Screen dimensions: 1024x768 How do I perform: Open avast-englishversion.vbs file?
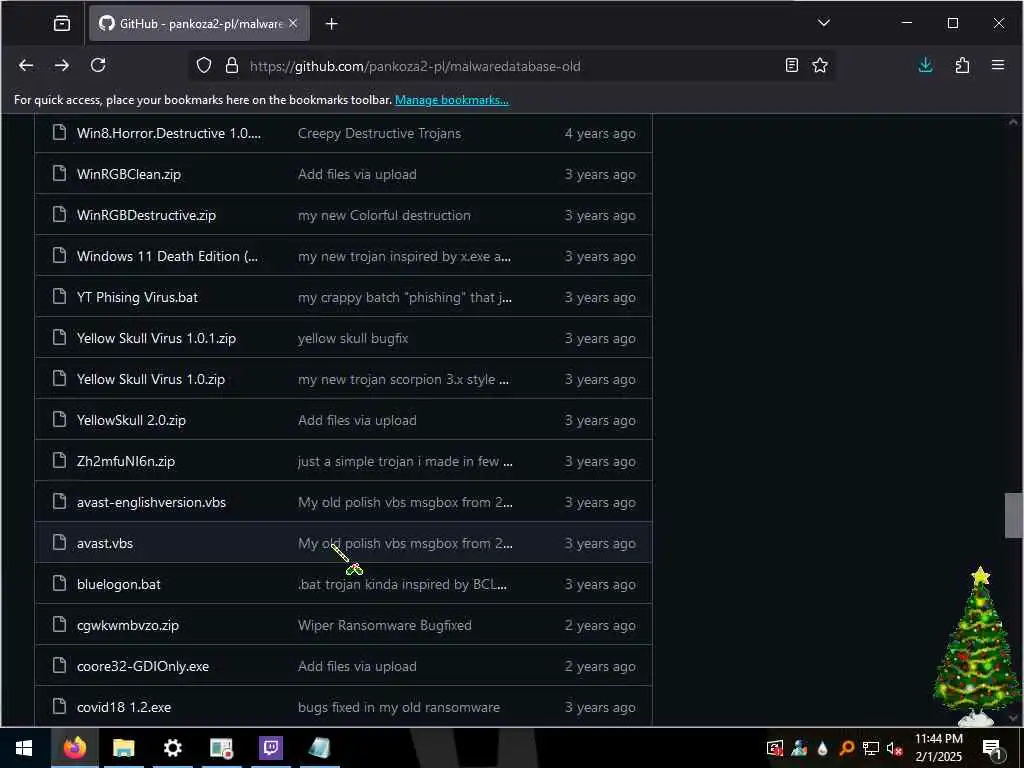point(152,502)
